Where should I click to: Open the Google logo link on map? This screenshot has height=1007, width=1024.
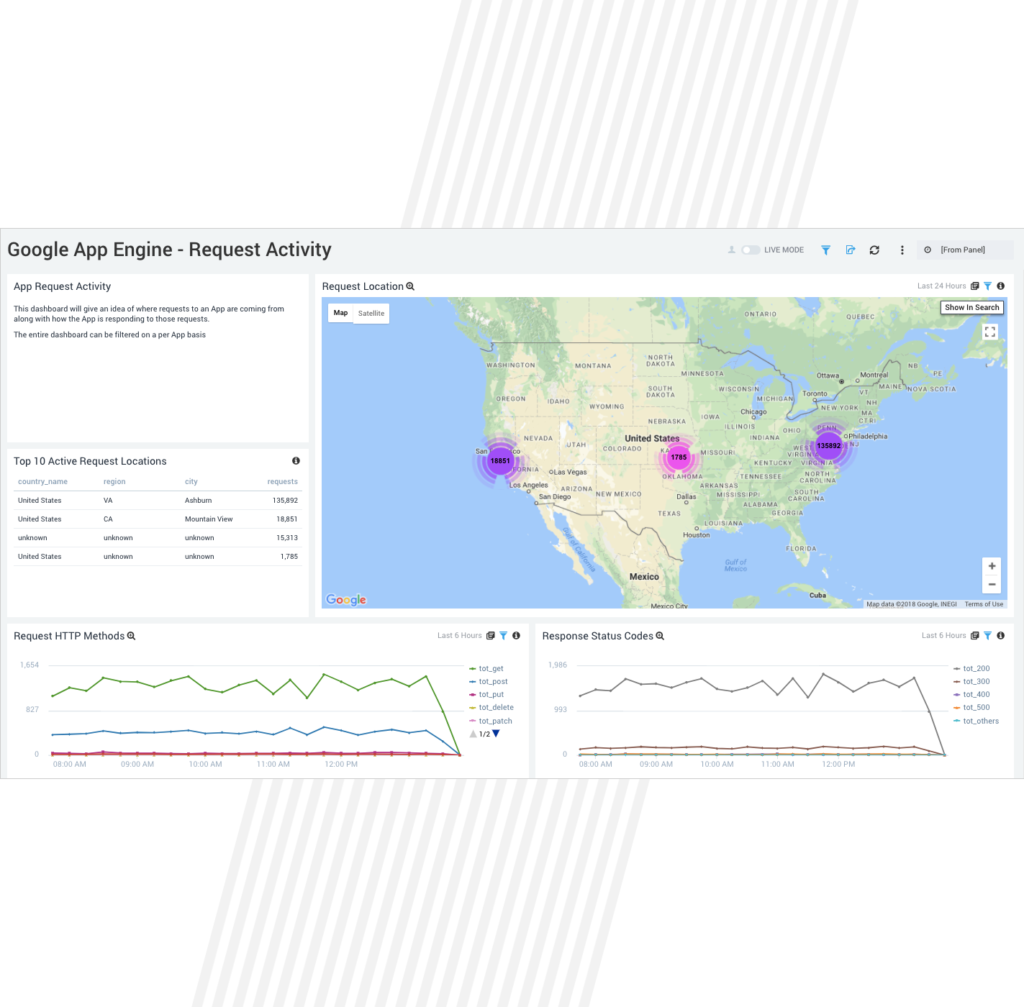346,599
